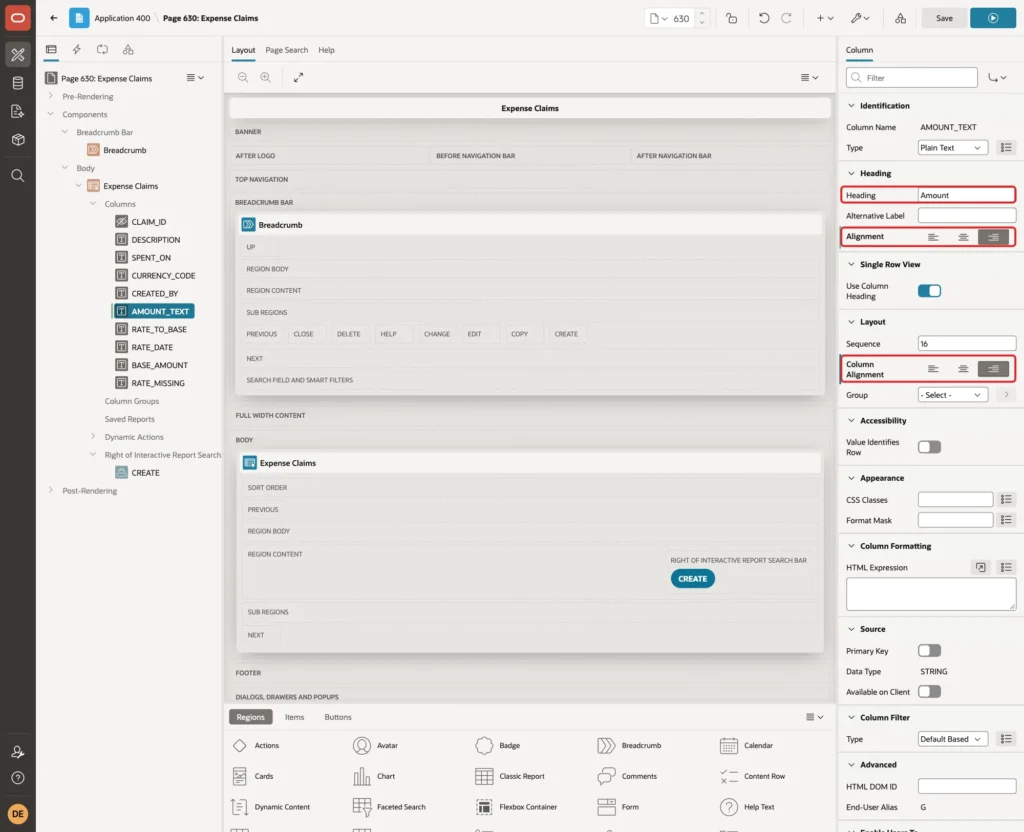Add a Chart region from the gallery
Image resolution: width=1024 pixels, height=832 pixels.
click(x=374, y=776)
